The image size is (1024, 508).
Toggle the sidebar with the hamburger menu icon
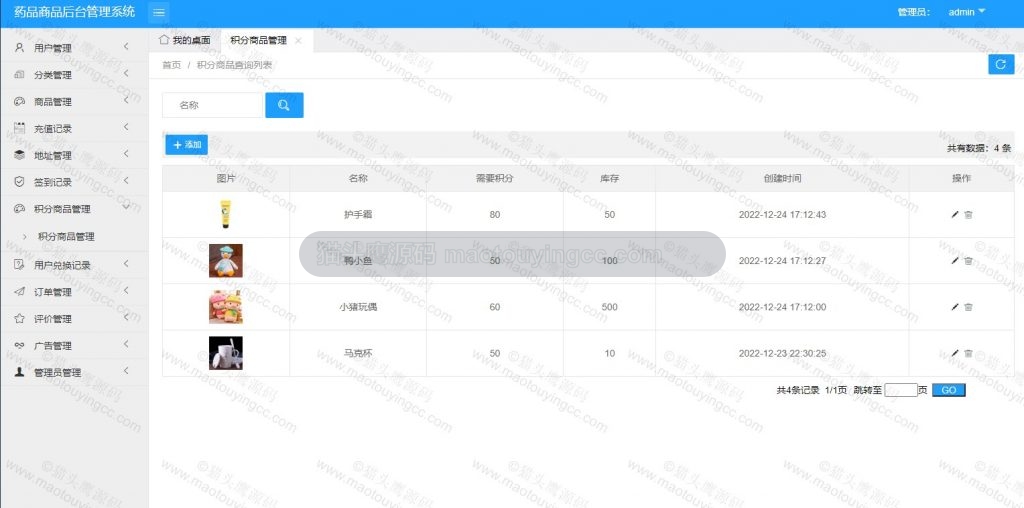(x=159, y=12)
